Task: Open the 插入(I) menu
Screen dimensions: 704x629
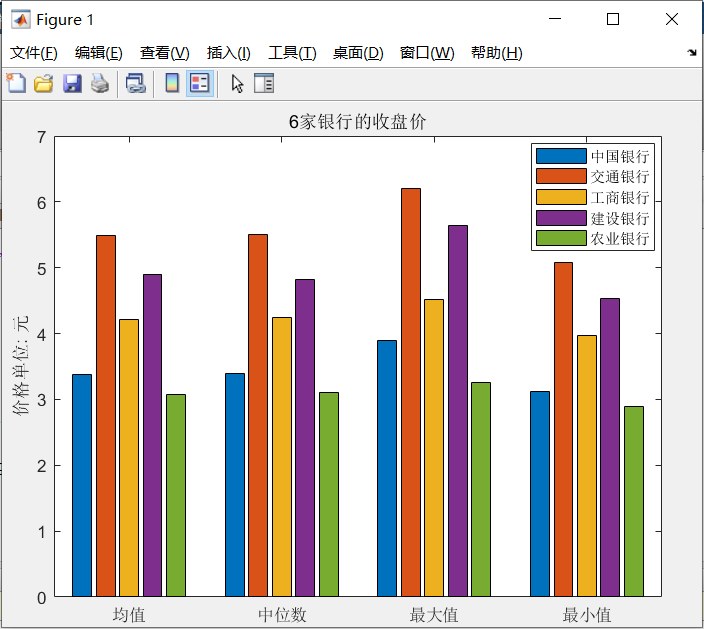Action: tap(229, 53)
